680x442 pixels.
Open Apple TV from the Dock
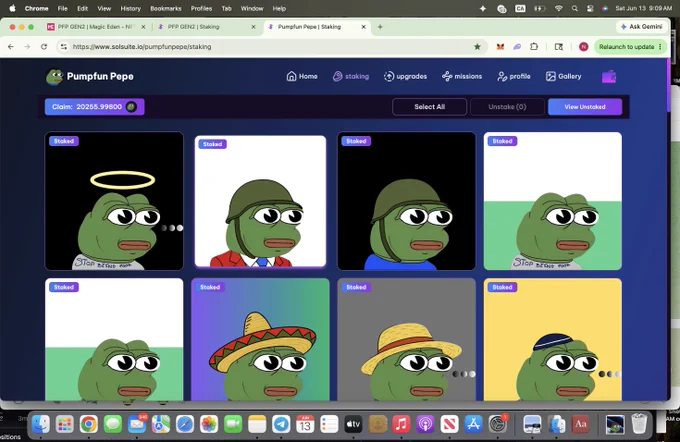pos(353,424)
